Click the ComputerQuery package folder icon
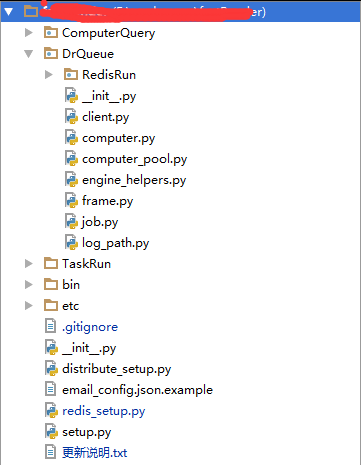Screen dimensions: 361x465 click(51, 33)
